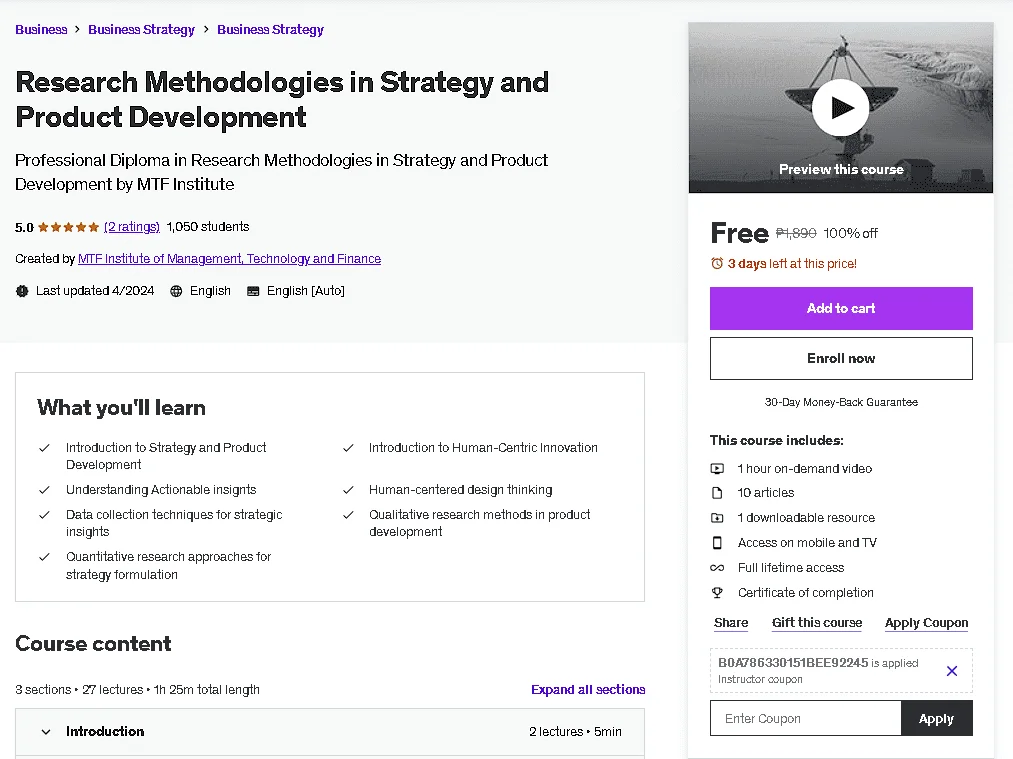
Task: Open the first Business Strategy breadcrumb
Action: (141, 30)
